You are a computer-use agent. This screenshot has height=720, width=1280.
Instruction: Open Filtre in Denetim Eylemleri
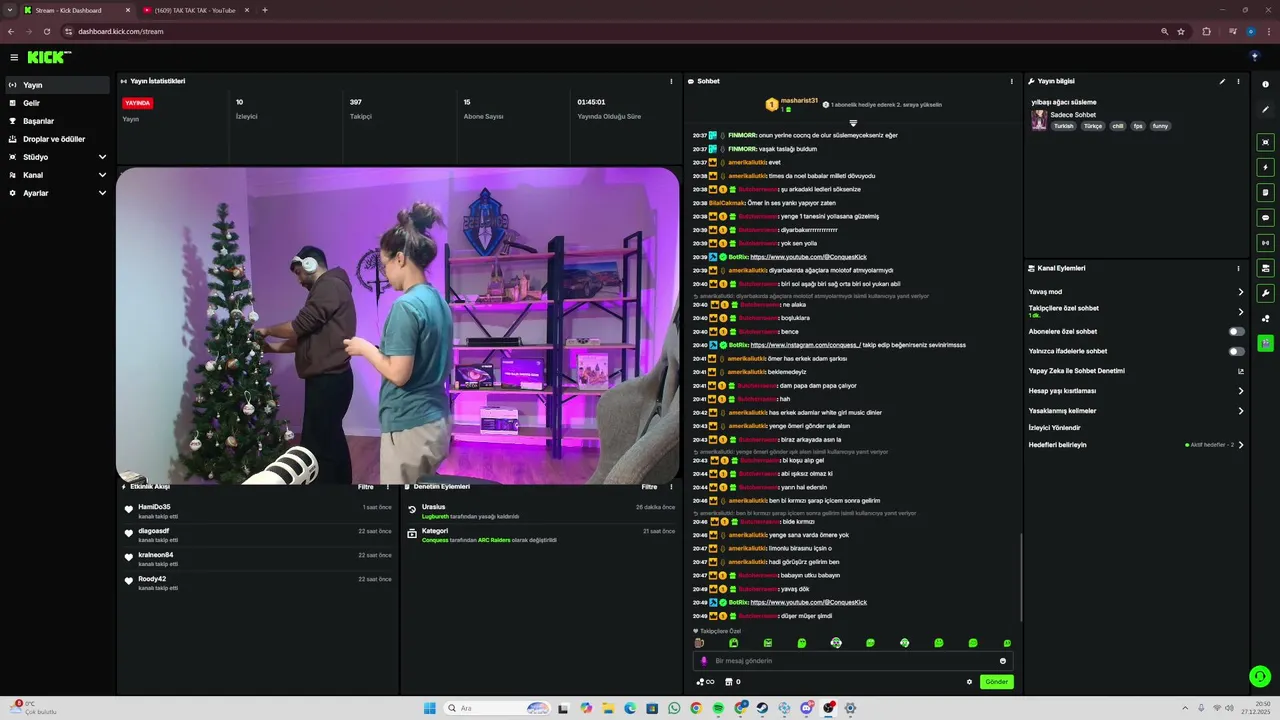(x=650, y=487)
